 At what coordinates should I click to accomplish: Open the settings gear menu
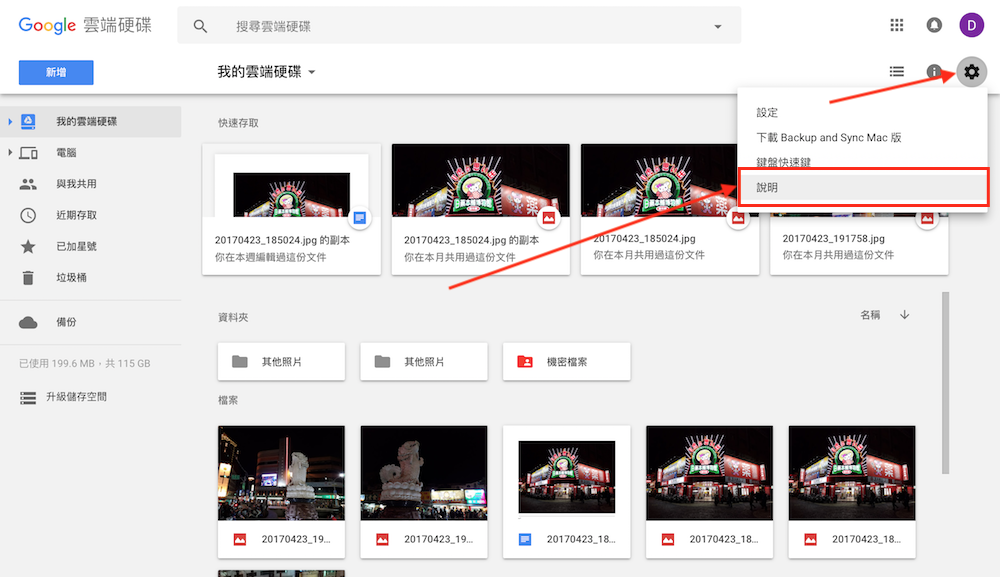point(970,71)
